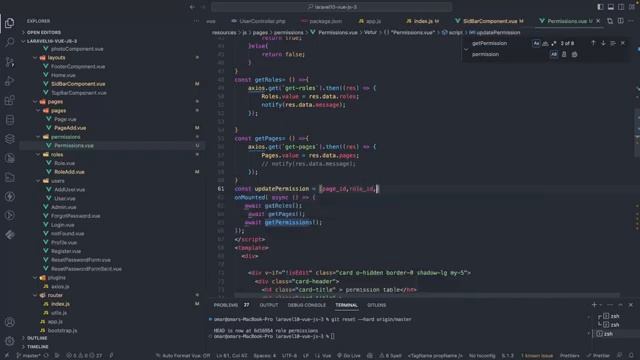Go to previous match arrow
640x360 pixels.
point(593,43)
